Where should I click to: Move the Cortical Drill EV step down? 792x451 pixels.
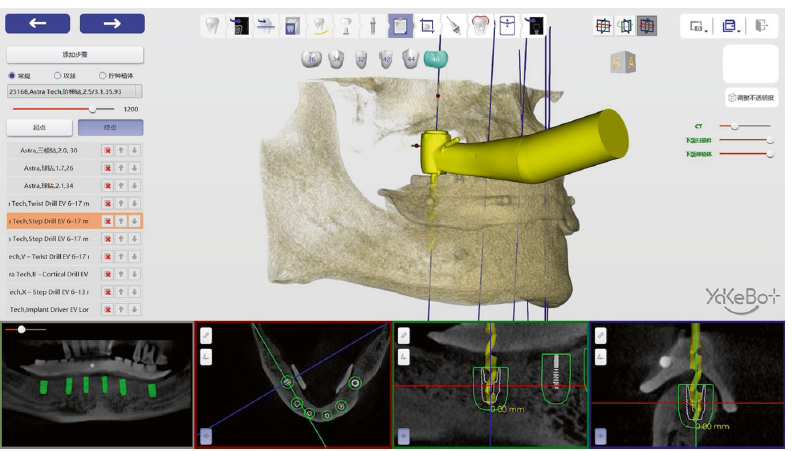click(134, 274)
